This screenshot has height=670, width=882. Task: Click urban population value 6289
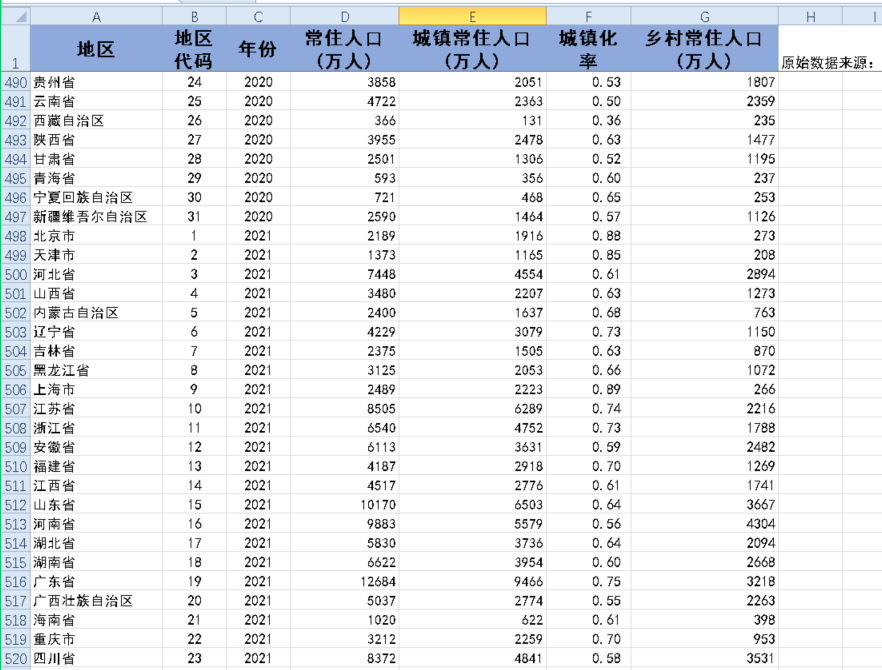click(x=472, y=408)
